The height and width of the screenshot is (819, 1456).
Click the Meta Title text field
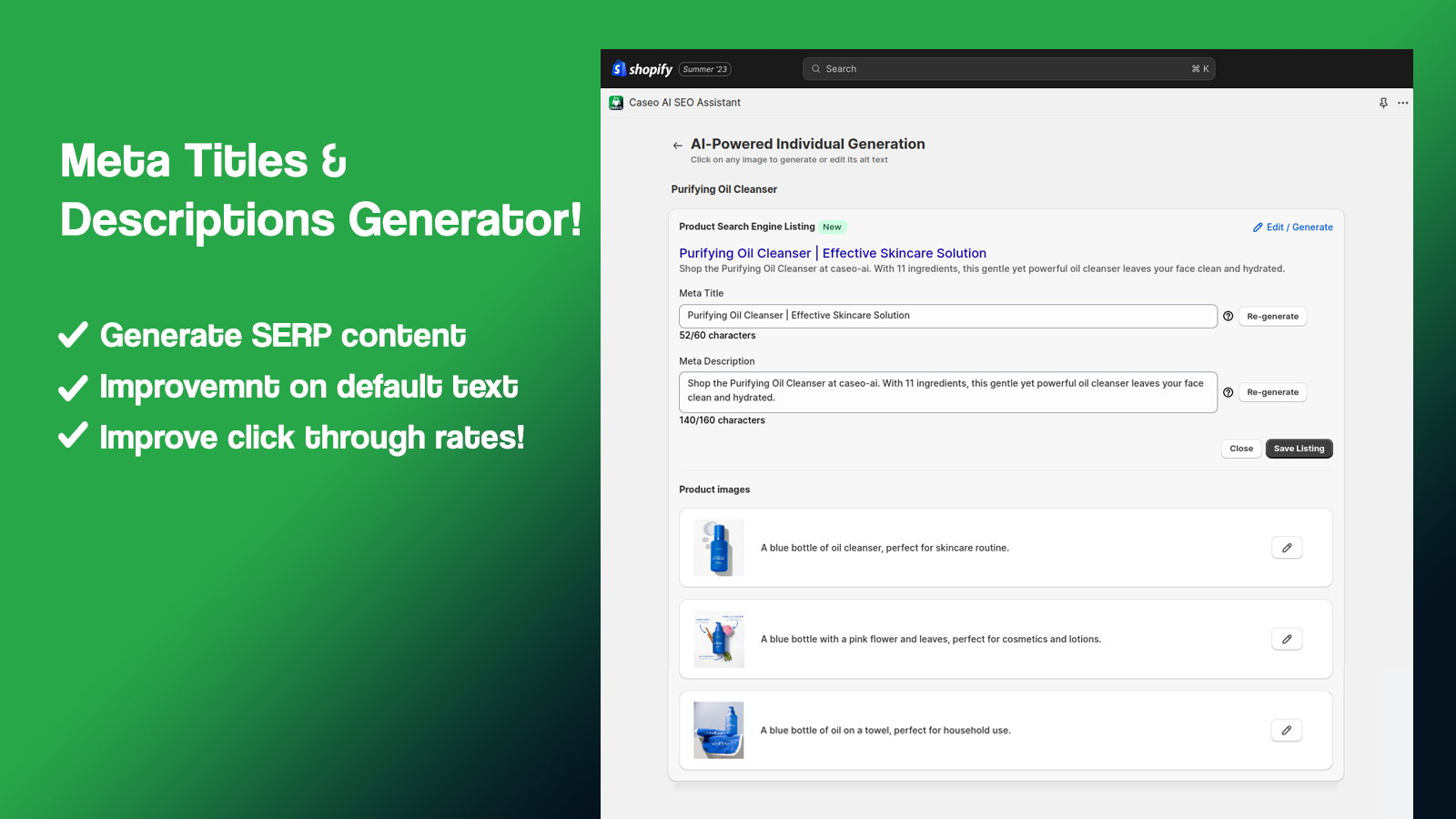pyautogui.click(x=947, y=316)
